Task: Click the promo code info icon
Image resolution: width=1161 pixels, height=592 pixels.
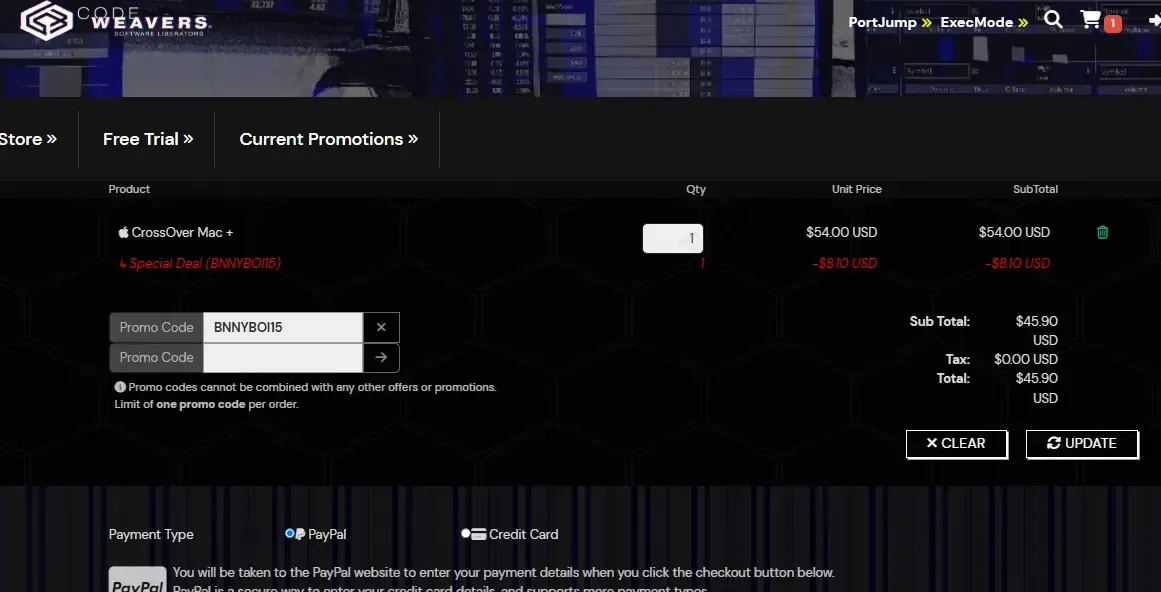Action: click(x=120, y=387)
